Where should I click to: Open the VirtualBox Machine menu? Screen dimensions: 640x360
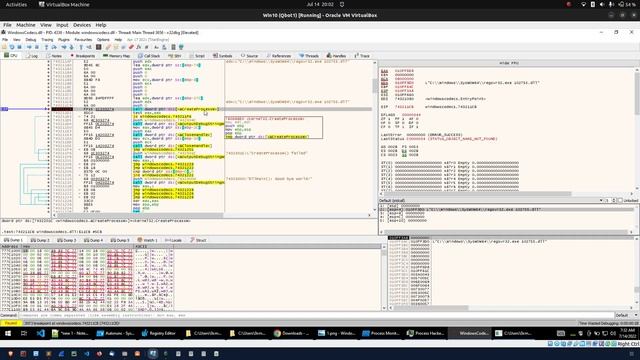(x=25, y=25)
